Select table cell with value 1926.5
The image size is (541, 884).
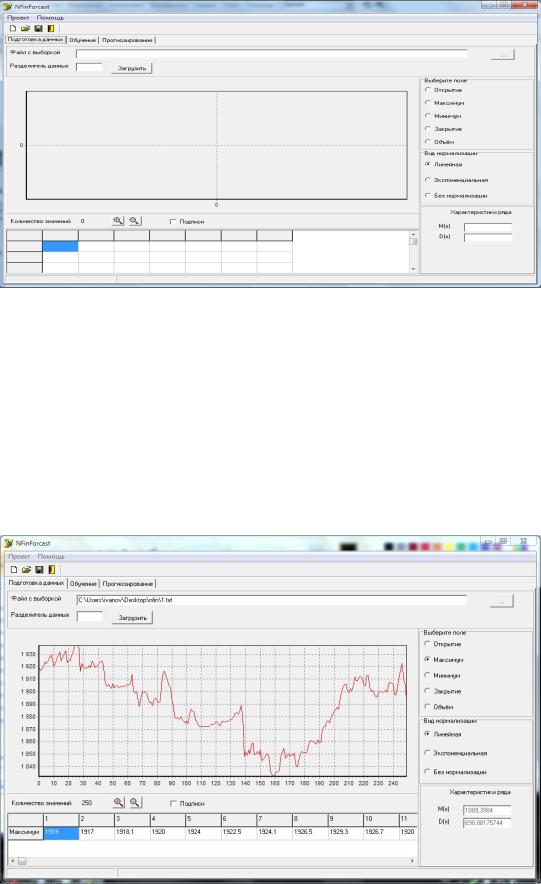click(x=310, y=832)
